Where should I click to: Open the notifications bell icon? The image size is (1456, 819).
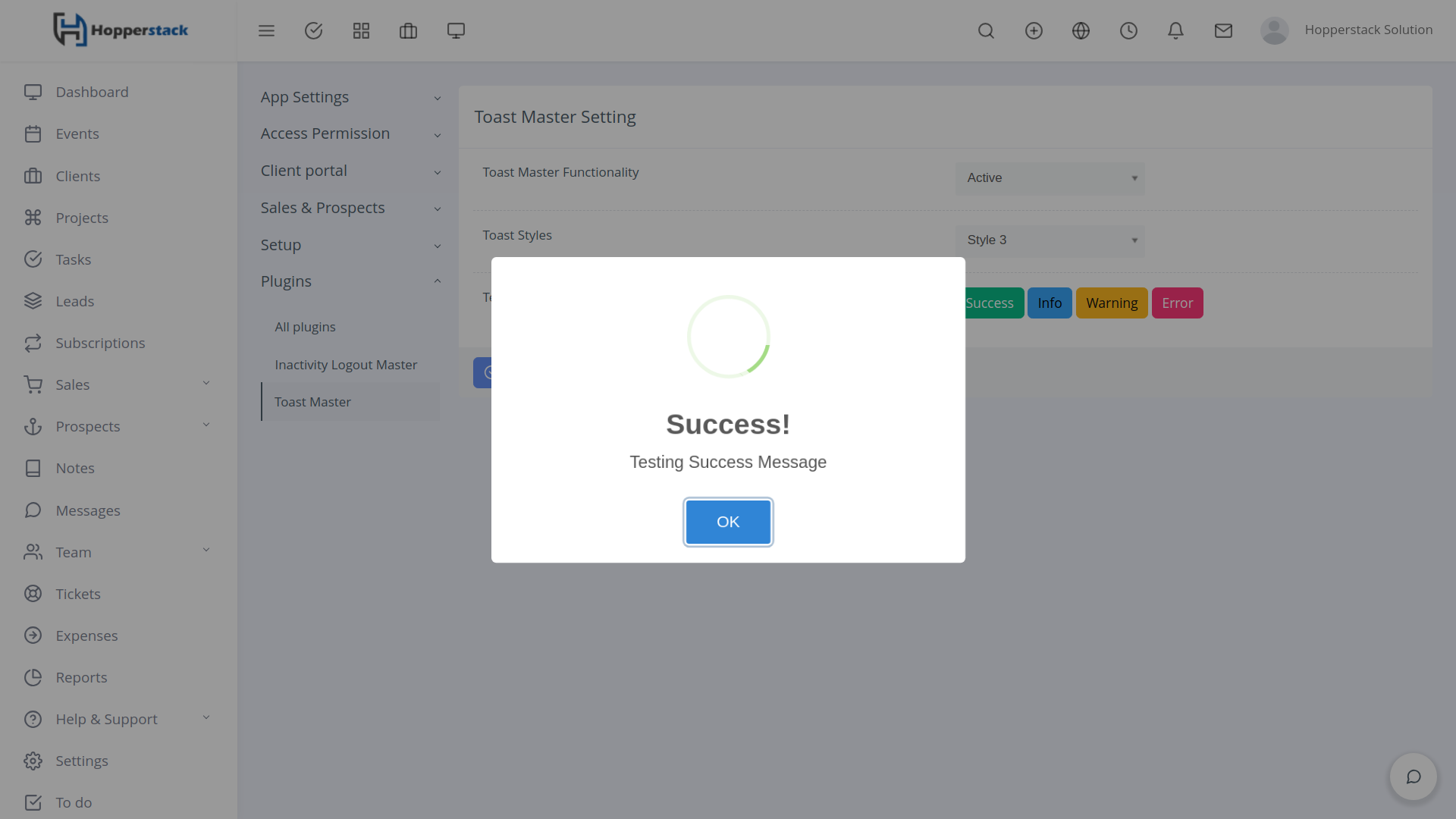1175,31
